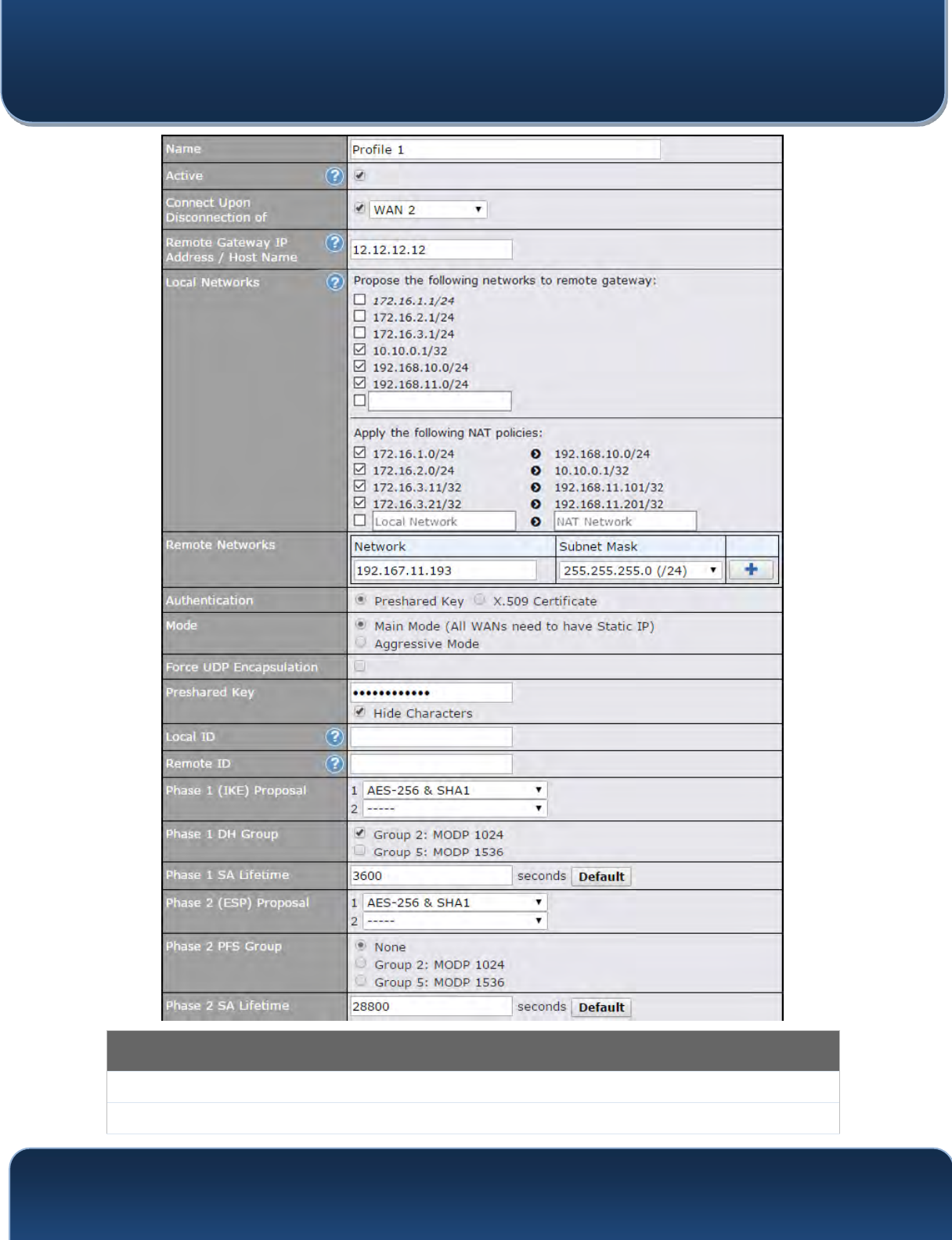
Task: Select PFS Group None
Action: tap(361, 946)
